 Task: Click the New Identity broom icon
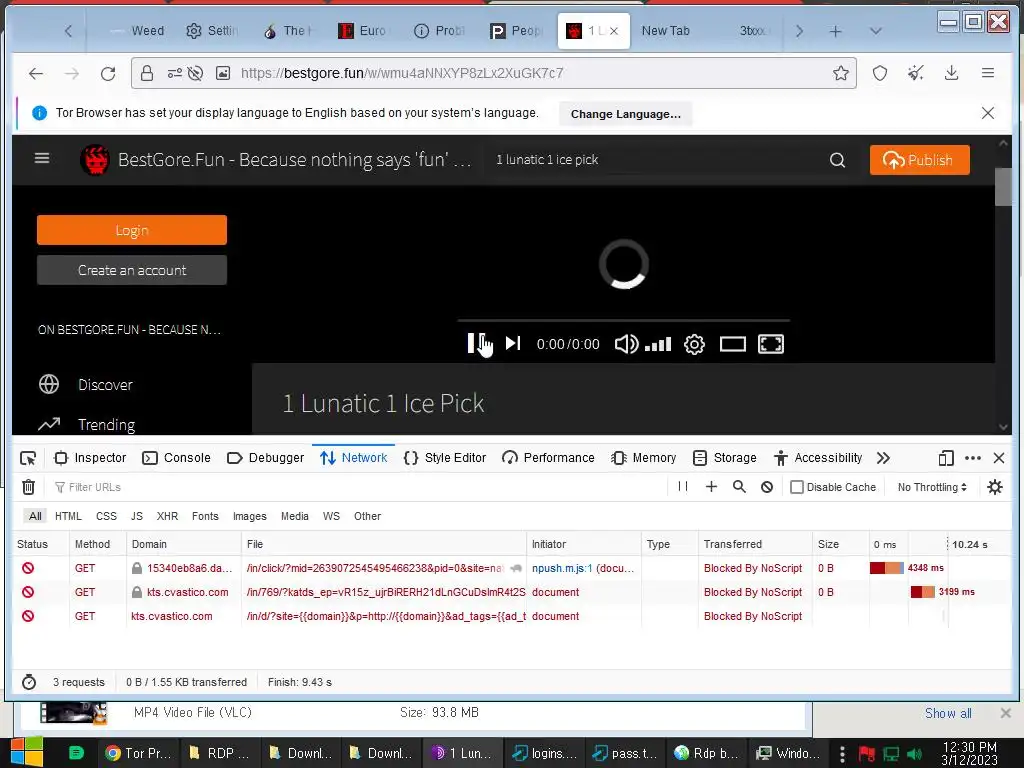click(x=916, y=73)
